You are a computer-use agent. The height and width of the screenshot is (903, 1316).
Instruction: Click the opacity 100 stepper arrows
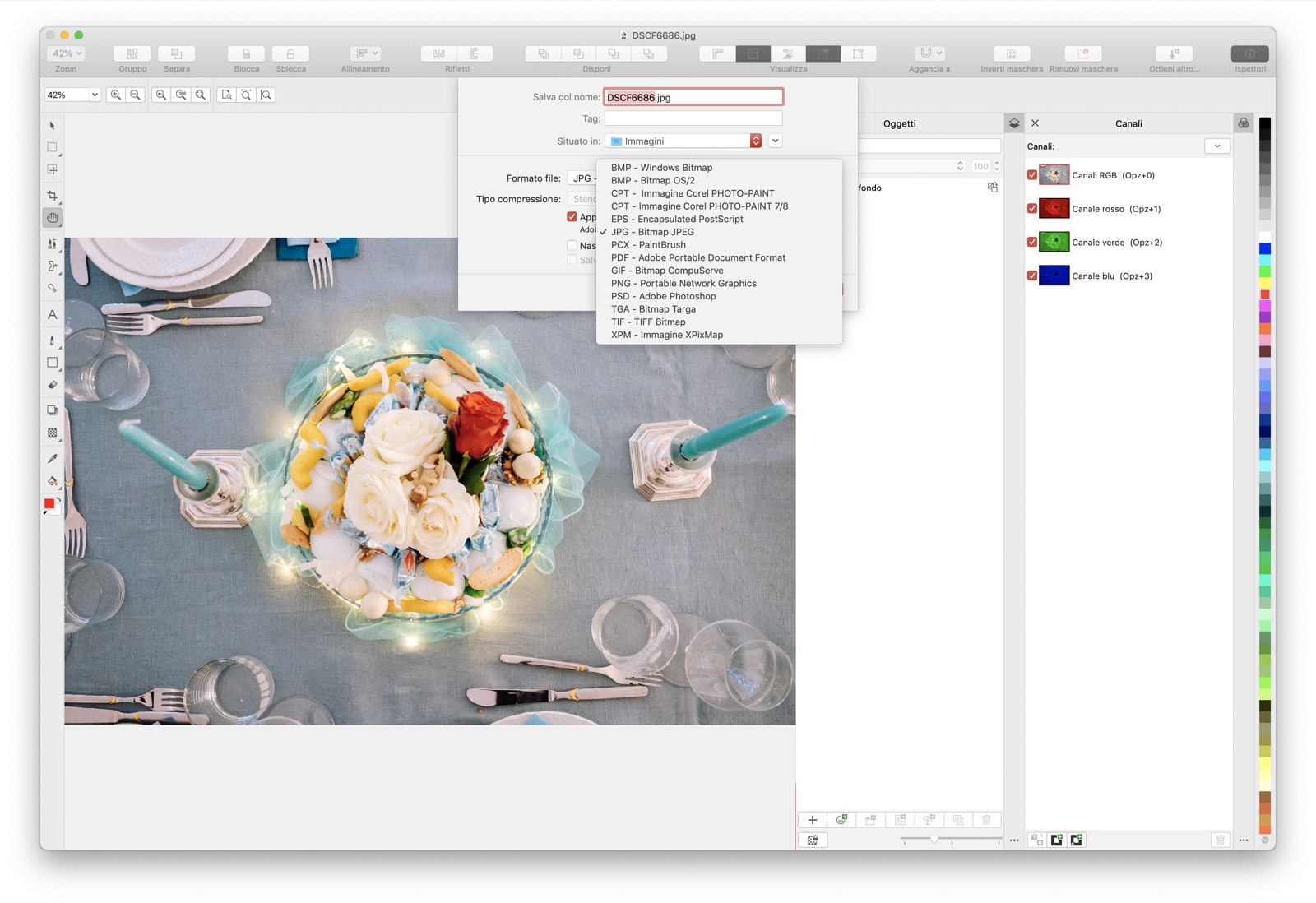pos(997,166)
